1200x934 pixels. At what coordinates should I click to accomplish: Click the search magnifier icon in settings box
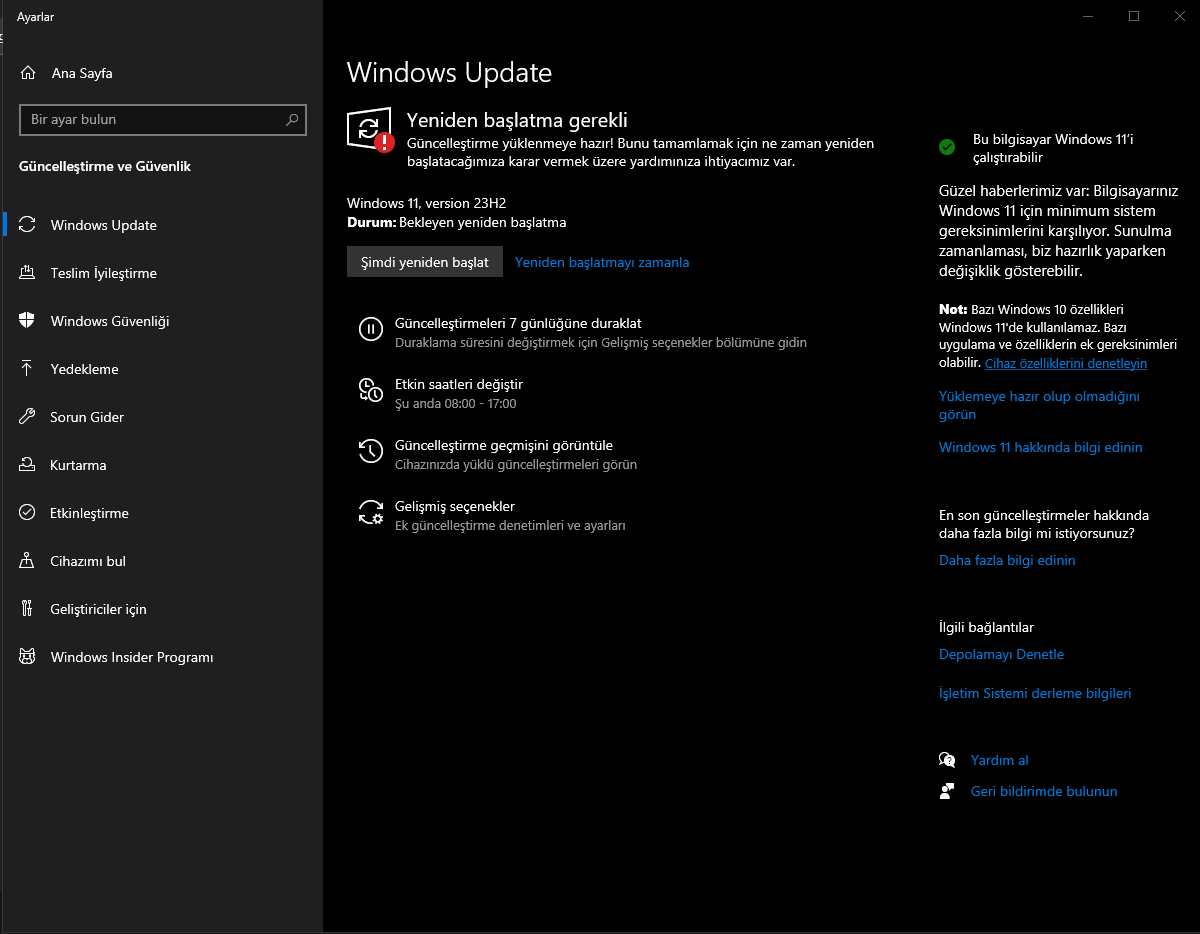pyautogui.click(x=292, y=119)
